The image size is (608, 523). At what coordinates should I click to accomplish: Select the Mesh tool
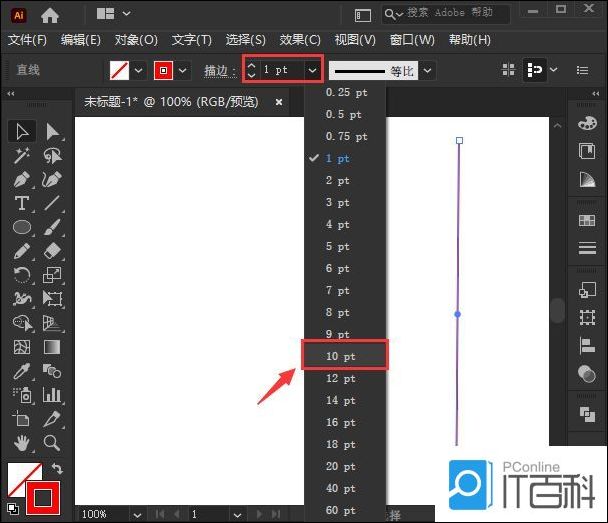22,347
